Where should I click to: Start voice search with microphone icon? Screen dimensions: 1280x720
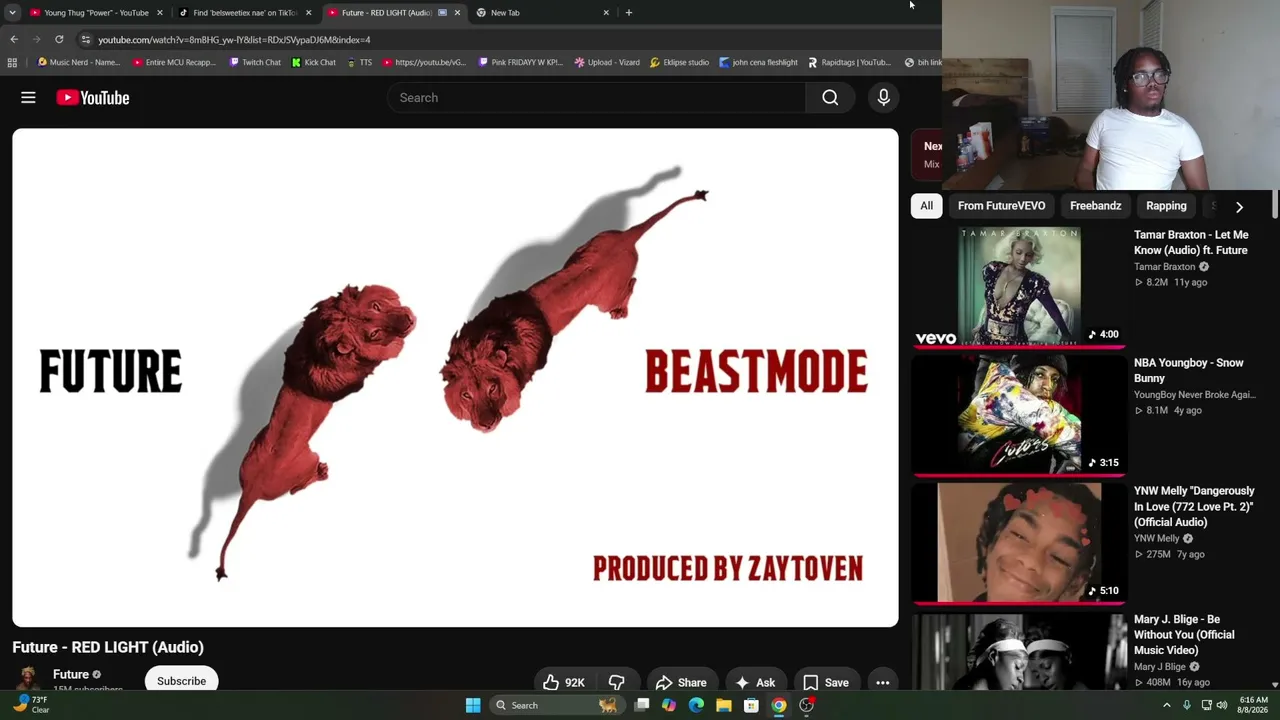883,97
